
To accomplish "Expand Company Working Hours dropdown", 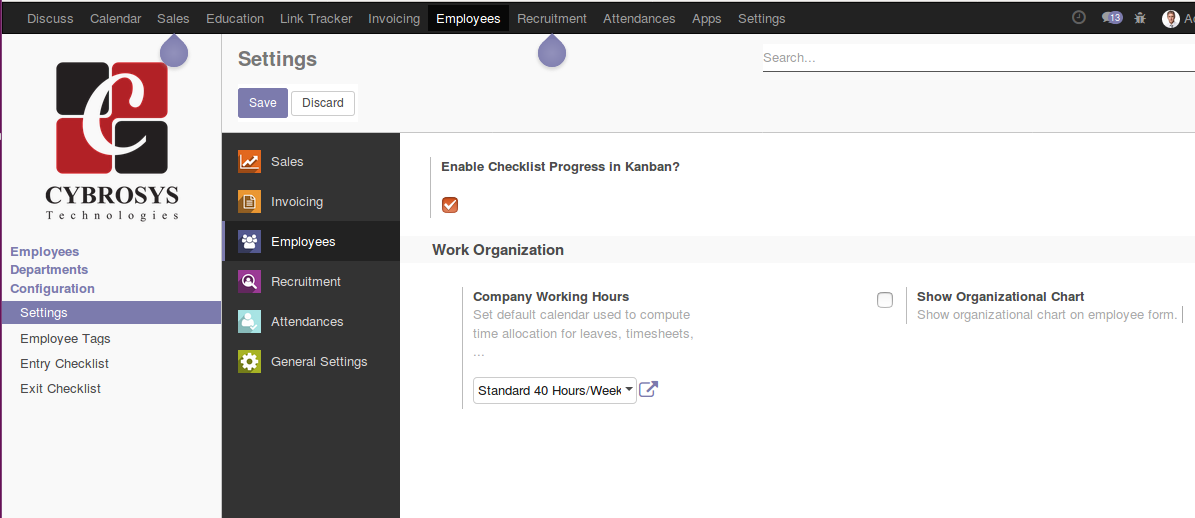I will point(555,390).
